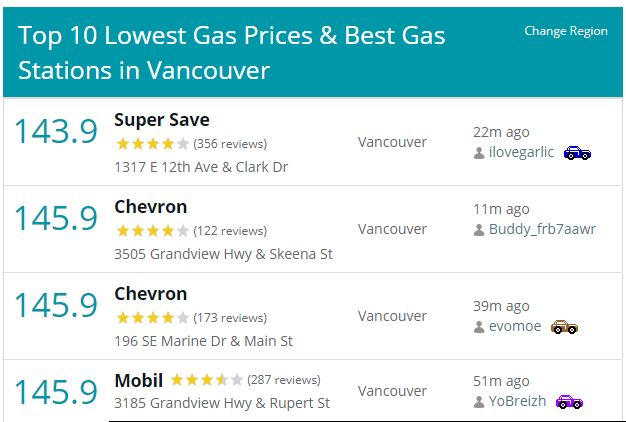Click the user icon next to YoBreizh
The height and width of the screenshot is (422, 626).
[x=479, y=402]
